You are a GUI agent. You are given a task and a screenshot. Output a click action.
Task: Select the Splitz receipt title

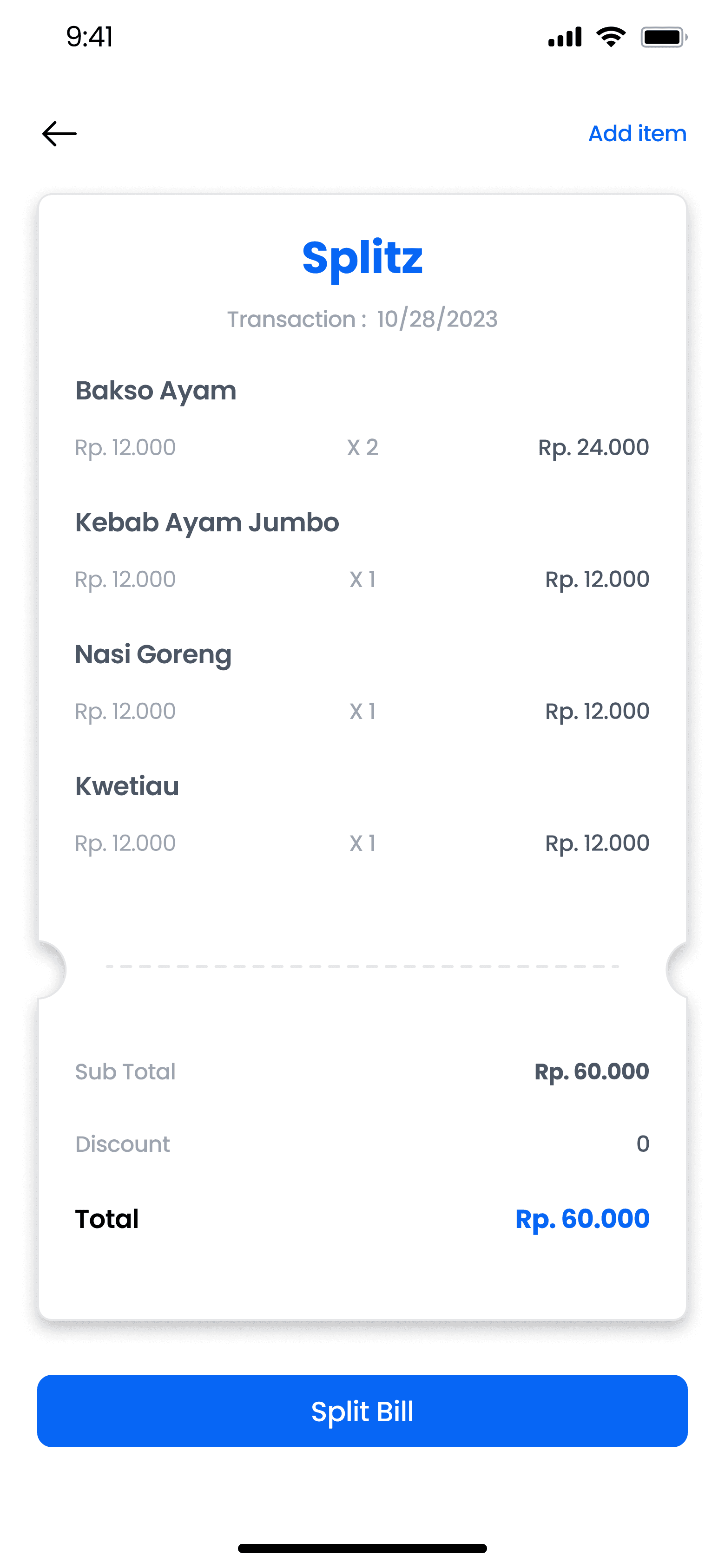(x=362, y=257)
